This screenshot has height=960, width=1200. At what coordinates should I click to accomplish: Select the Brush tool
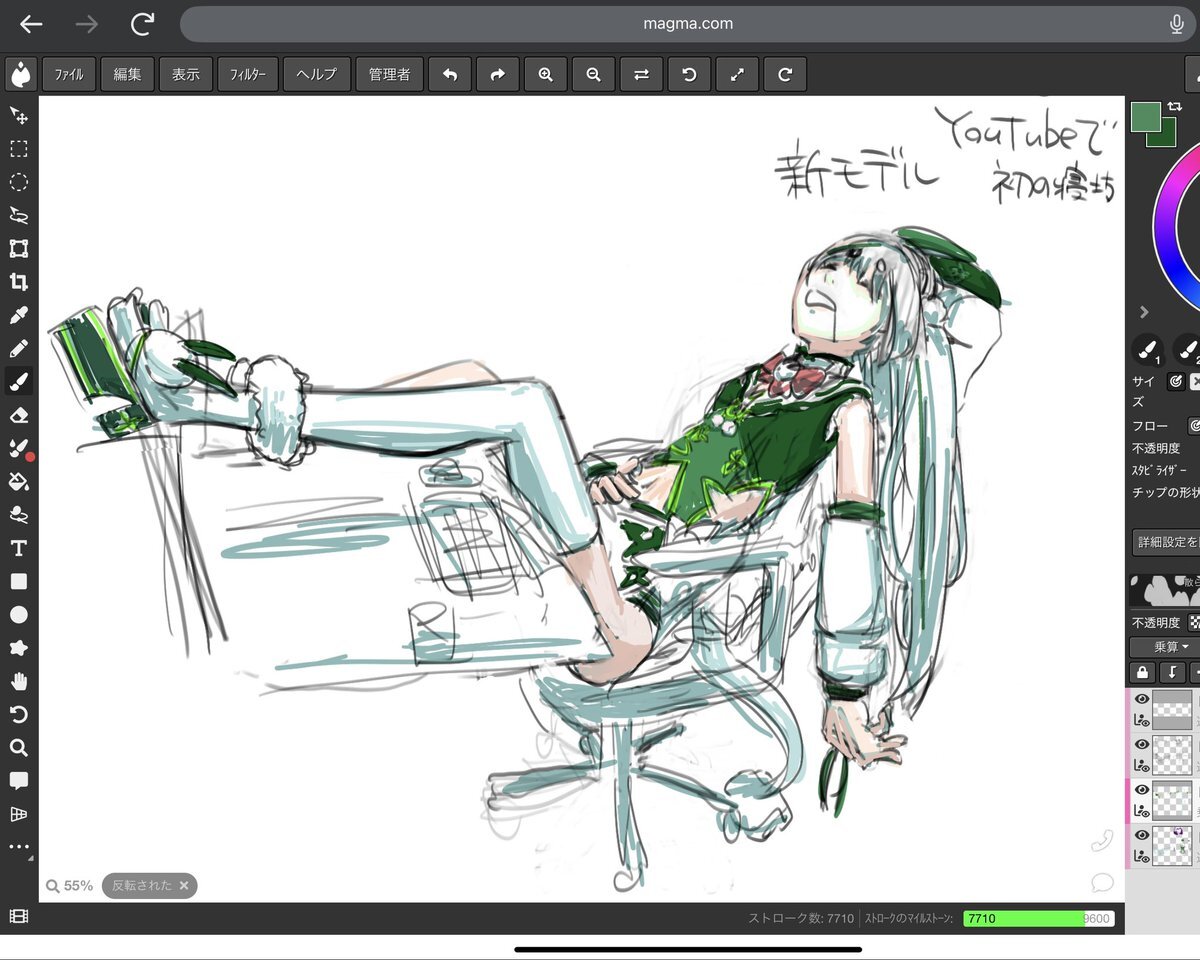(18, 382)
